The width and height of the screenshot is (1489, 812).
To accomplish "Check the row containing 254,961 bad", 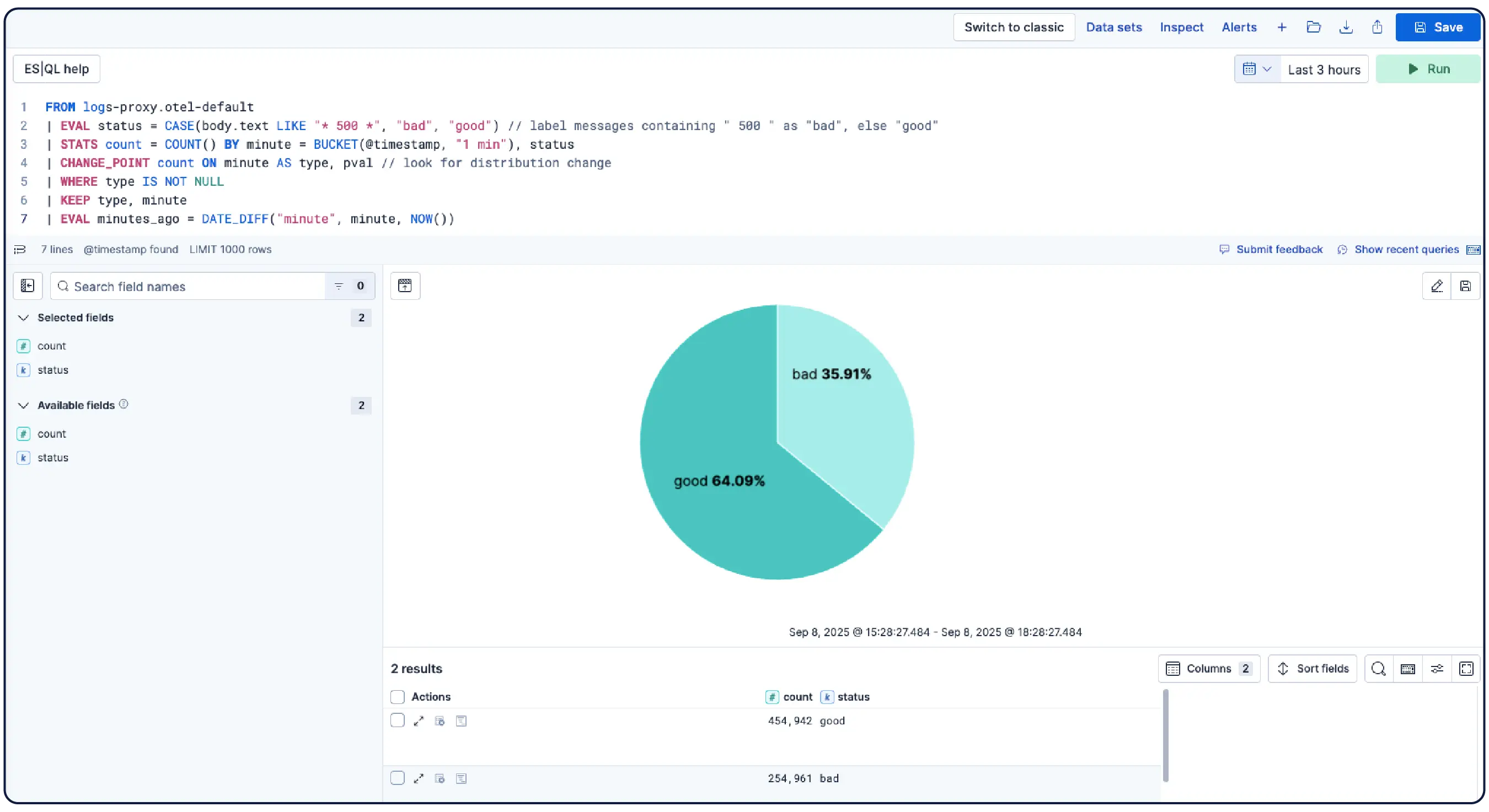I will pyautogui.click(x=398, y=778).
